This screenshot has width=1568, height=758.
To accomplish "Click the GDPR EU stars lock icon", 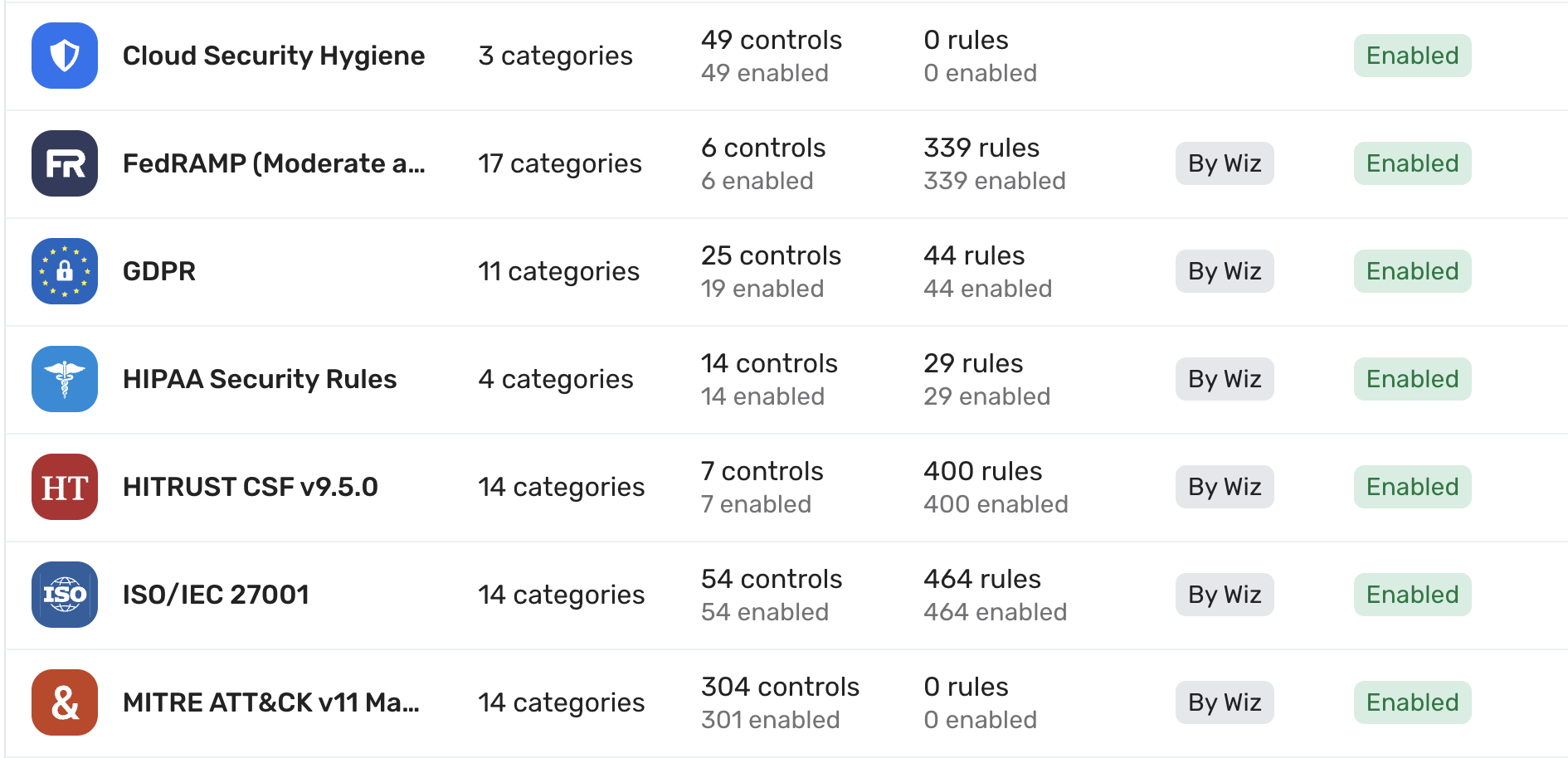I will [65, 271].
